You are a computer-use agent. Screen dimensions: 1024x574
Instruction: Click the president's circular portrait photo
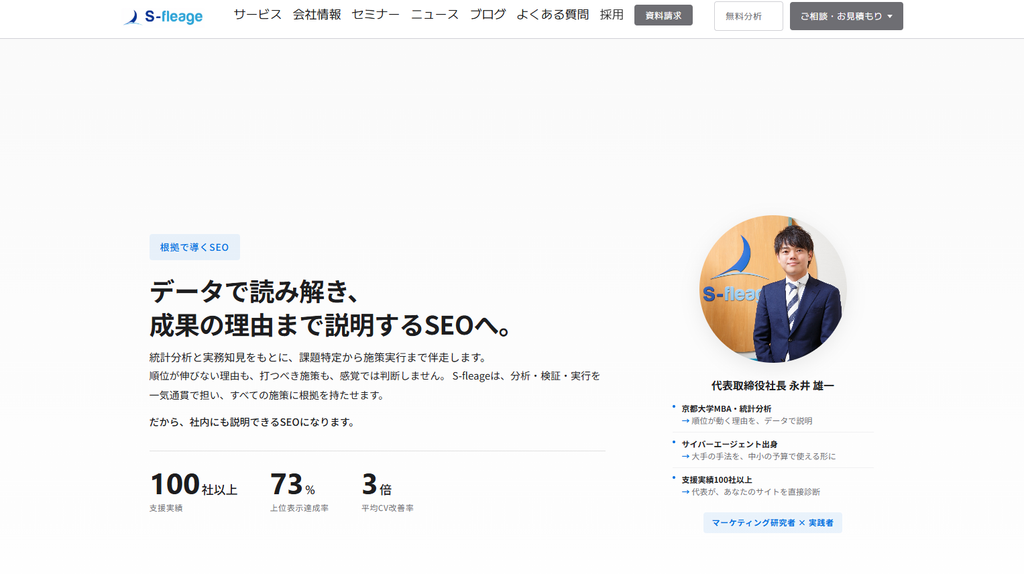click(773, 289)
